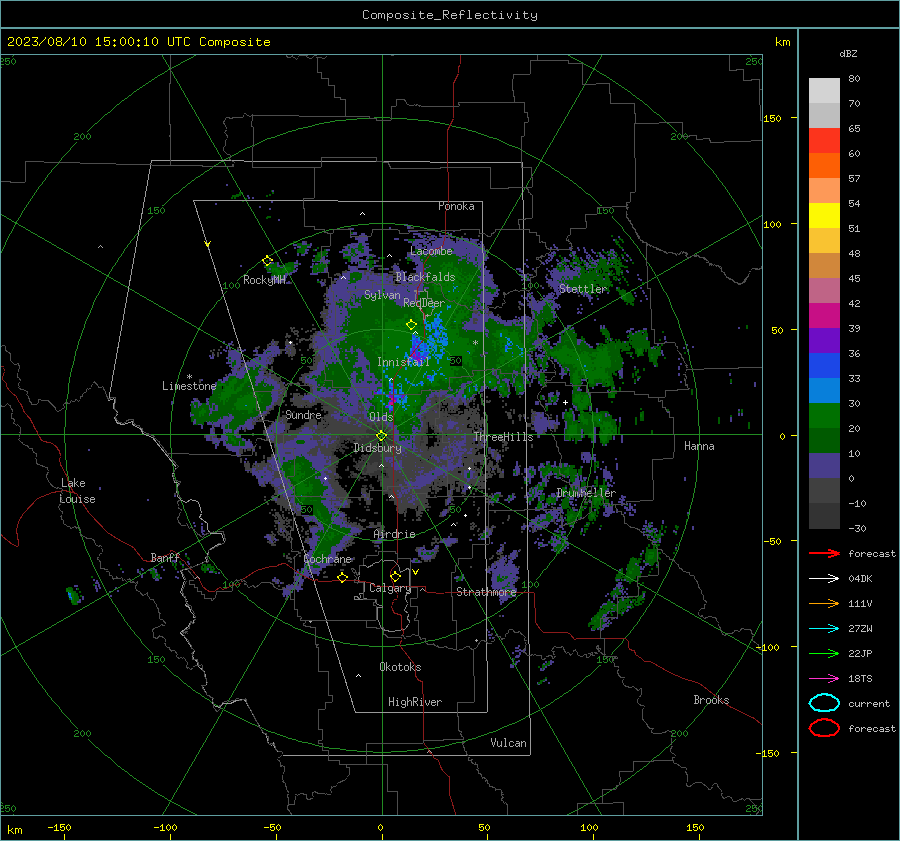This screenshot has width=900, height=841.
Task: Click the Cochrane city label
Action: [x=327, y=559]
